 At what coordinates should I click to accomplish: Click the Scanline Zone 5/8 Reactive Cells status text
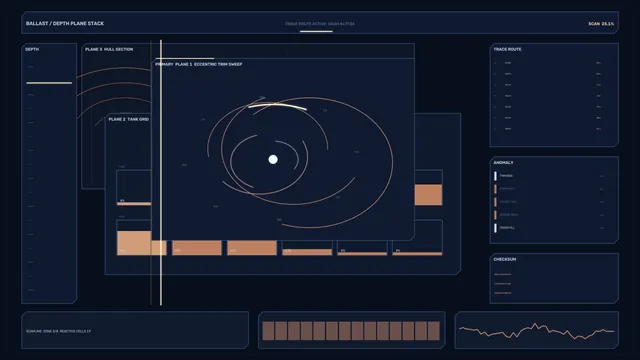58,331
